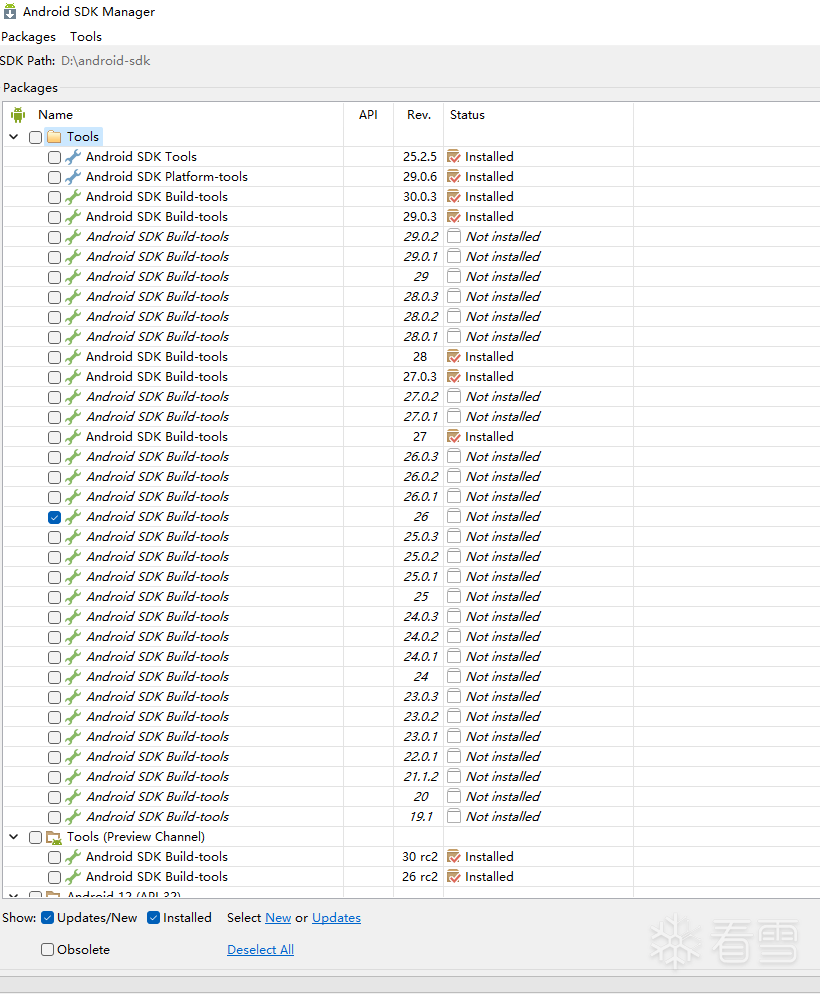The width and height of the screenshot is (820, 994).
Task: Select the Tools (Preview Channel) row label
Action: click(136, 837)
